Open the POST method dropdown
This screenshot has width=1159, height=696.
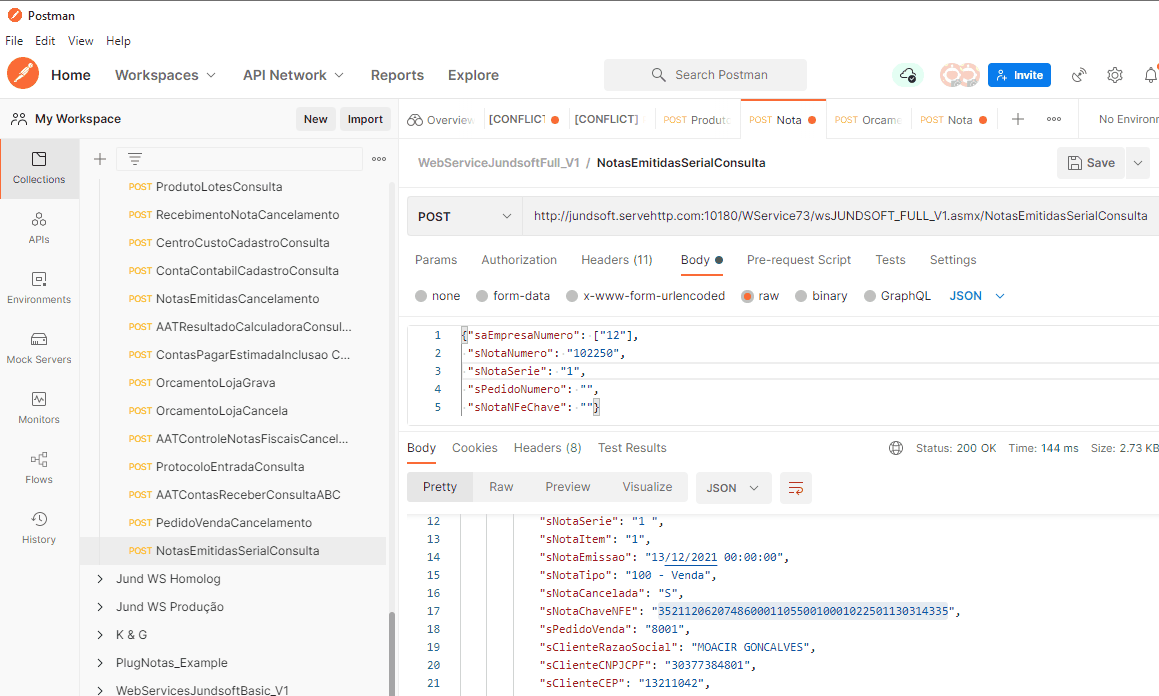tap(465, 216)
